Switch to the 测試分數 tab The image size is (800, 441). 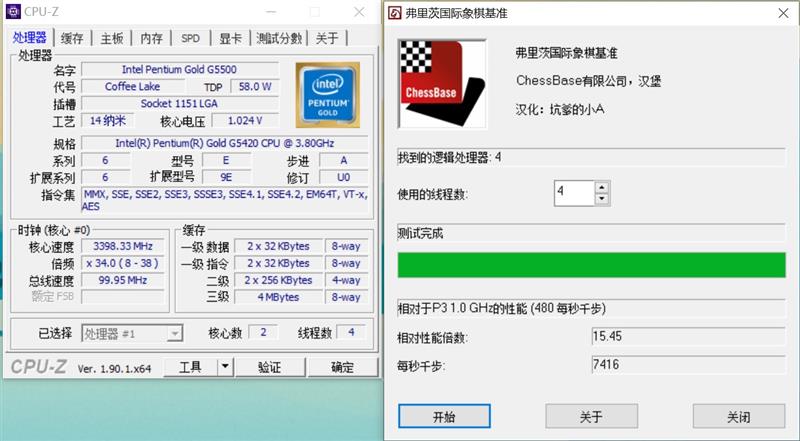[x=279, y=38]
